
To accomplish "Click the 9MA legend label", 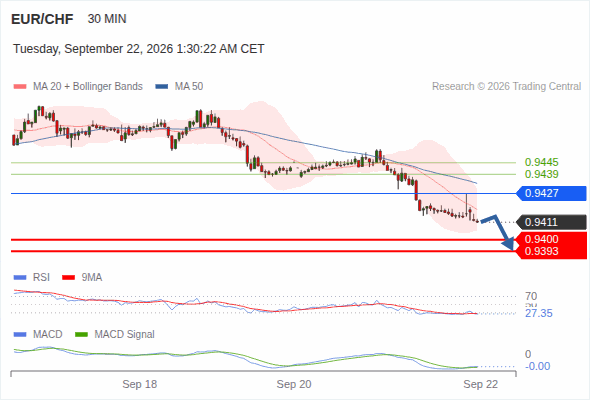I will click(x=92, y=277).
